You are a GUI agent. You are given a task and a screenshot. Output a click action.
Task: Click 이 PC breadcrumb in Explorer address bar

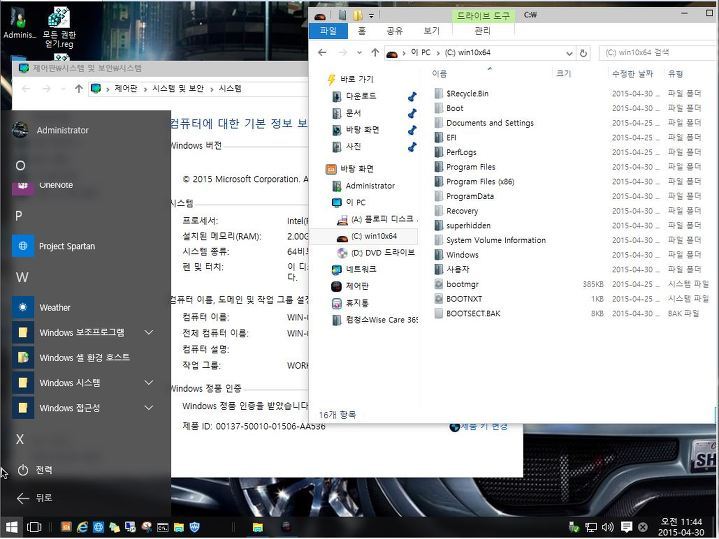421,53
